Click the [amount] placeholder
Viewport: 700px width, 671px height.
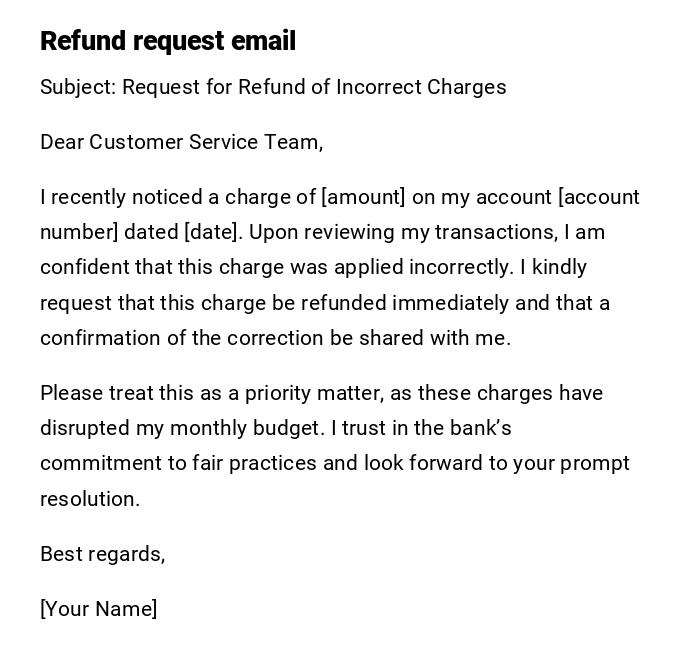(363, 197)
